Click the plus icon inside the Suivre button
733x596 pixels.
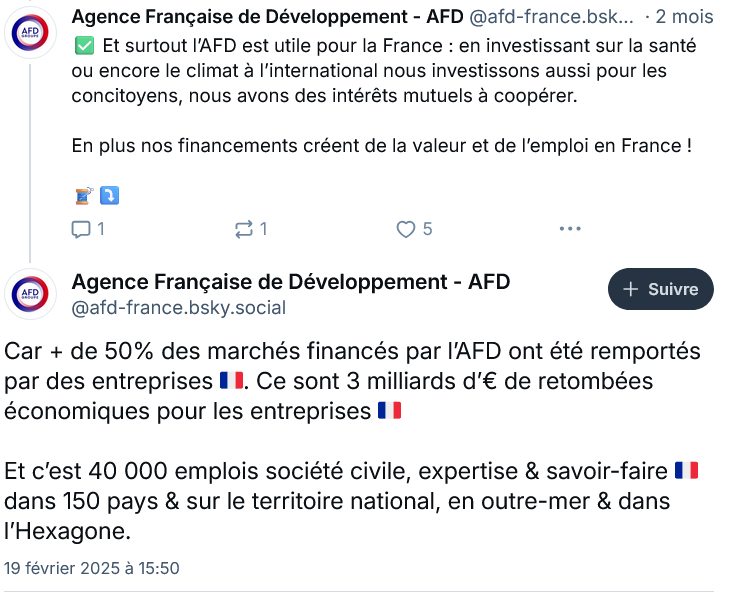tap(631, 289)
